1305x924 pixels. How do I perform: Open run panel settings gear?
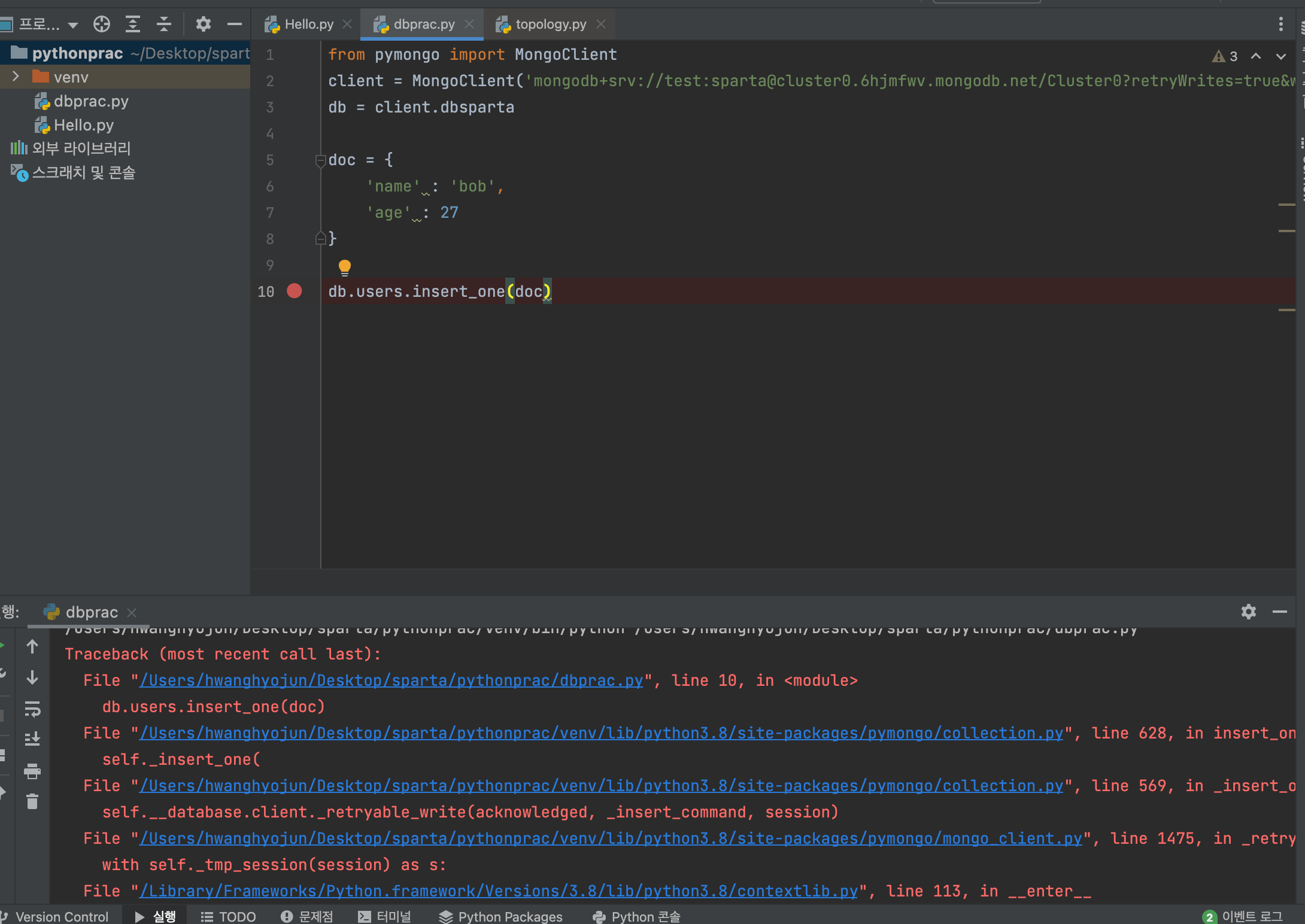click(x=1248, y=612)
